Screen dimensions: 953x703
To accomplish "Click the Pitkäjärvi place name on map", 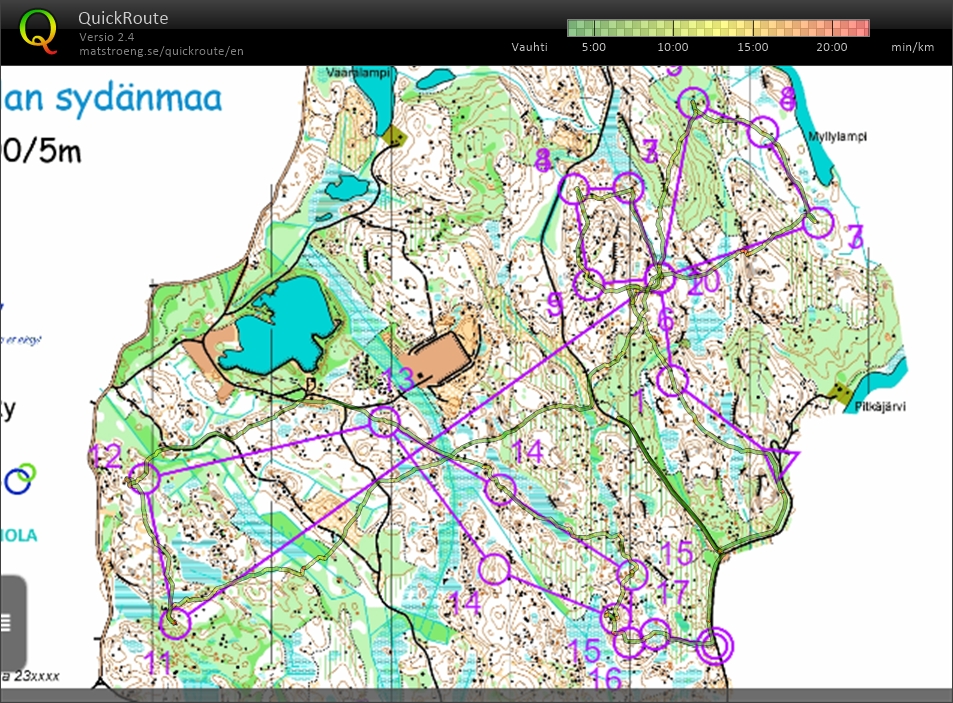I will [853, 407].
